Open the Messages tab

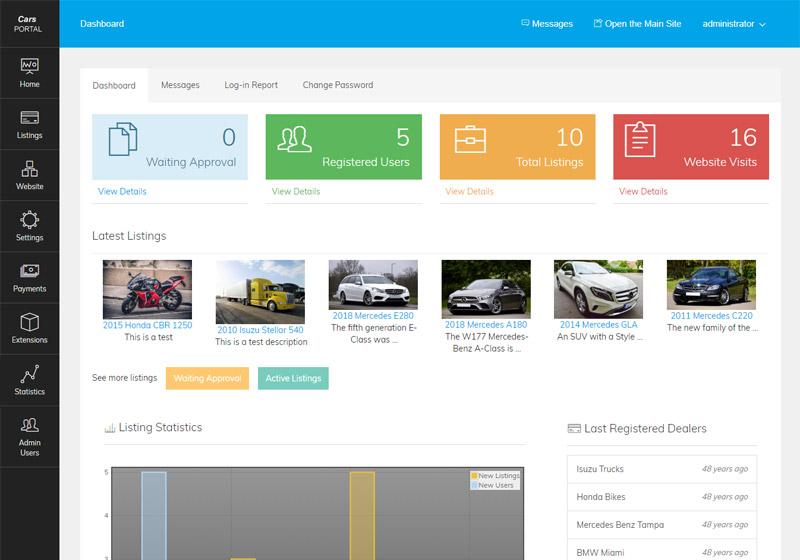180,85
